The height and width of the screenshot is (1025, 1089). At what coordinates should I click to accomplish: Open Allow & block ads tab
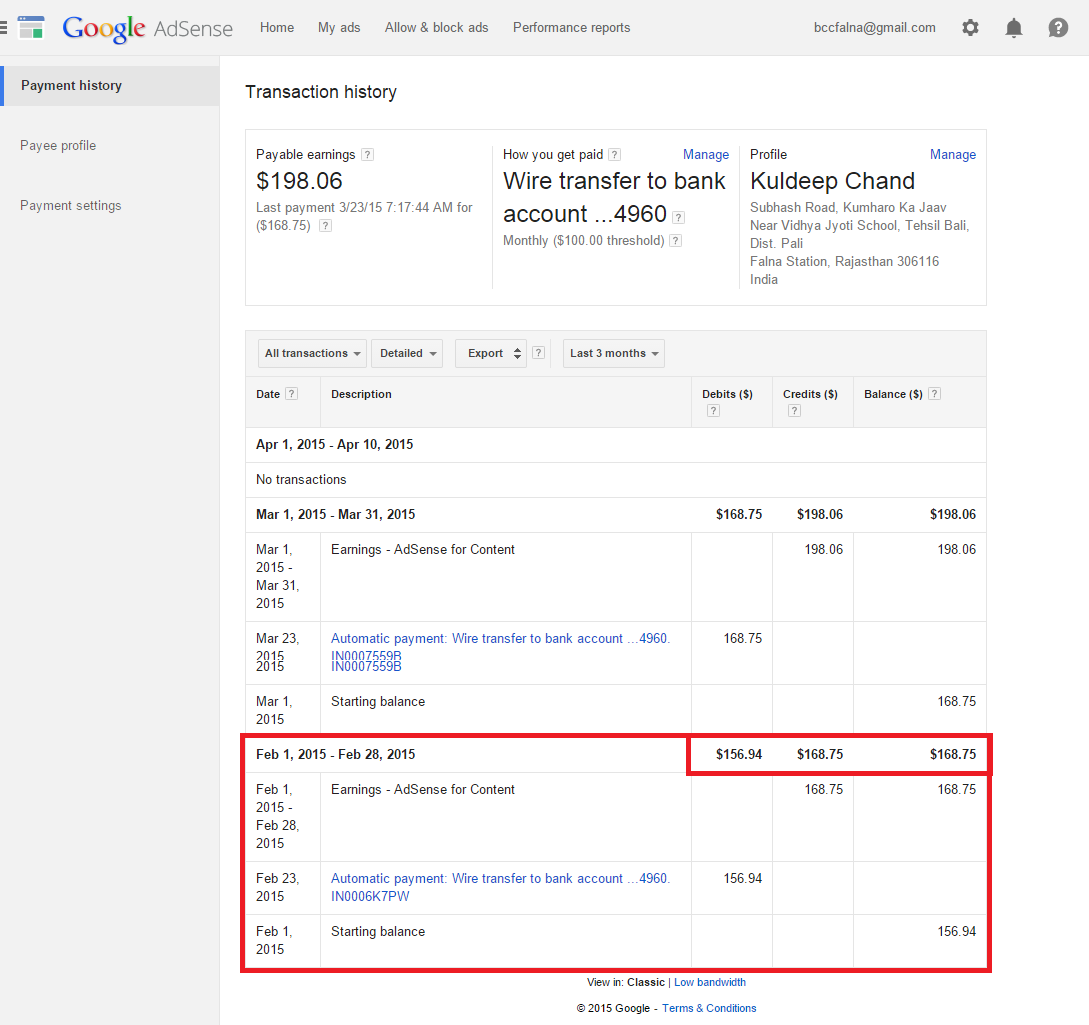436,28
